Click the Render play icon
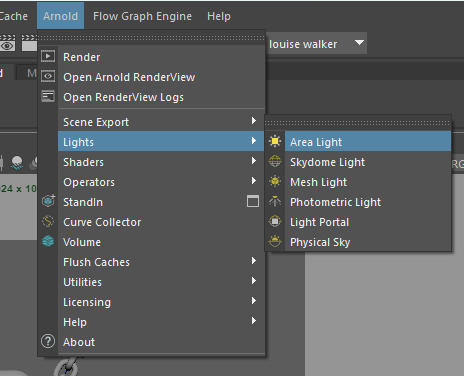This screenshot has height=376, width=464. coord(48,56)
